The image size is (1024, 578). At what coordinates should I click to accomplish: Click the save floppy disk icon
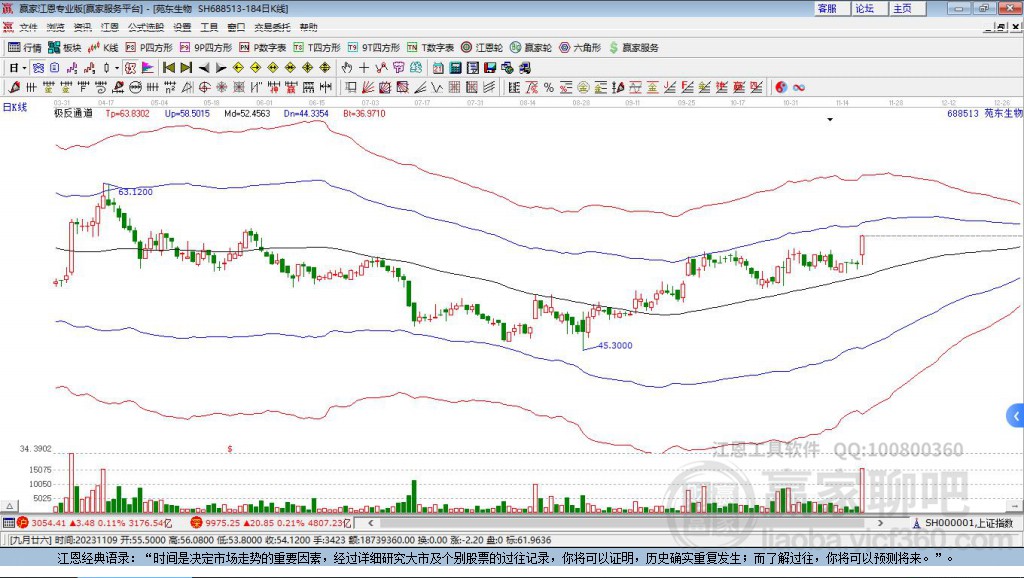[490, 68]
